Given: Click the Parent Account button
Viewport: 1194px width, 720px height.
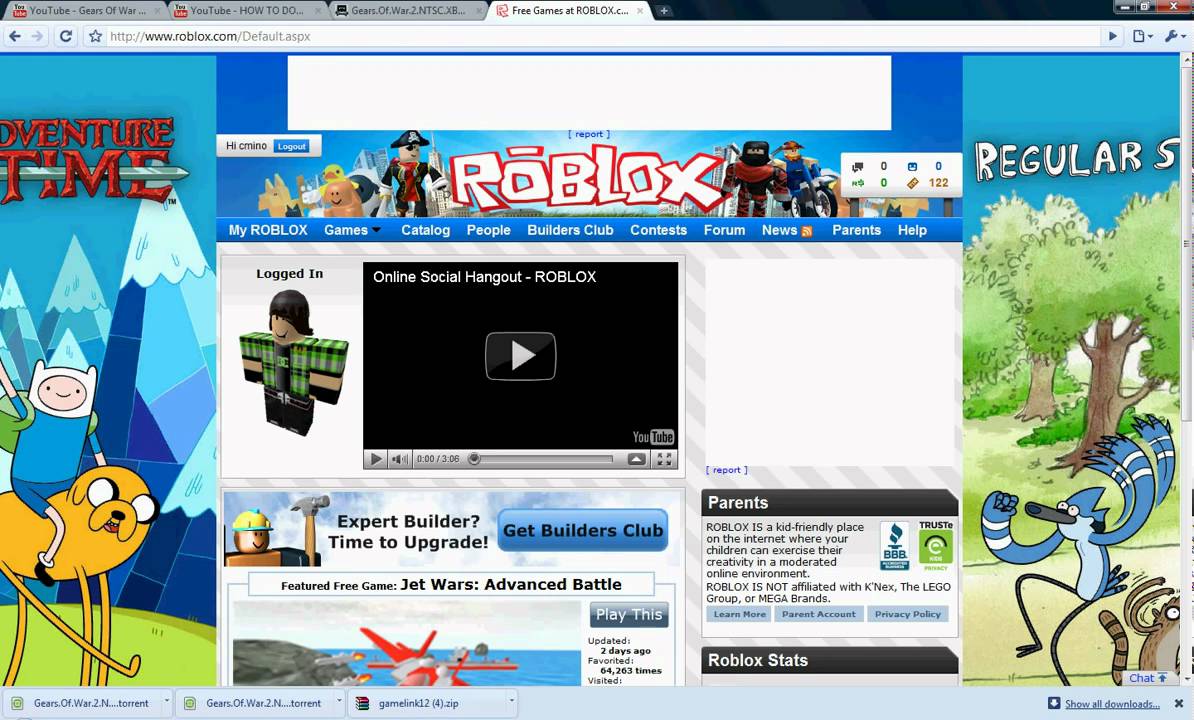Looking at the screenshot, I should click(819, 614).
